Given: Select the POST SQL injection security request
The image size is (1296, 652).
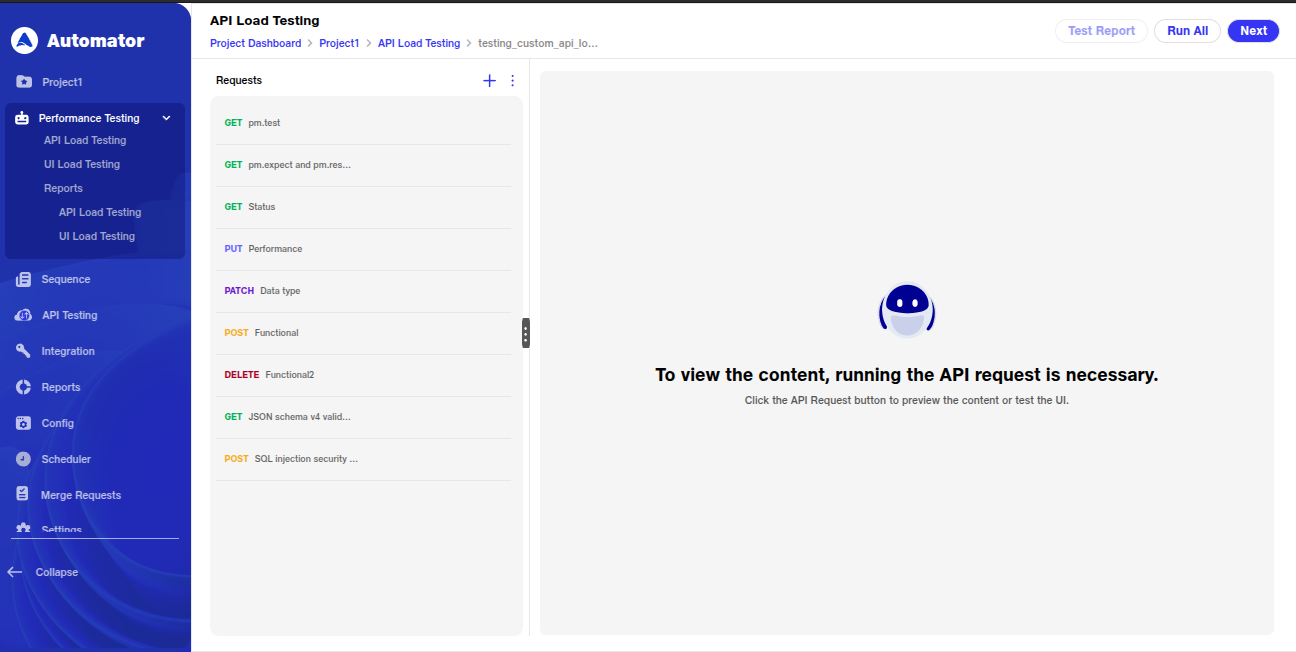Looking at the screenshot, I should 364,459.
